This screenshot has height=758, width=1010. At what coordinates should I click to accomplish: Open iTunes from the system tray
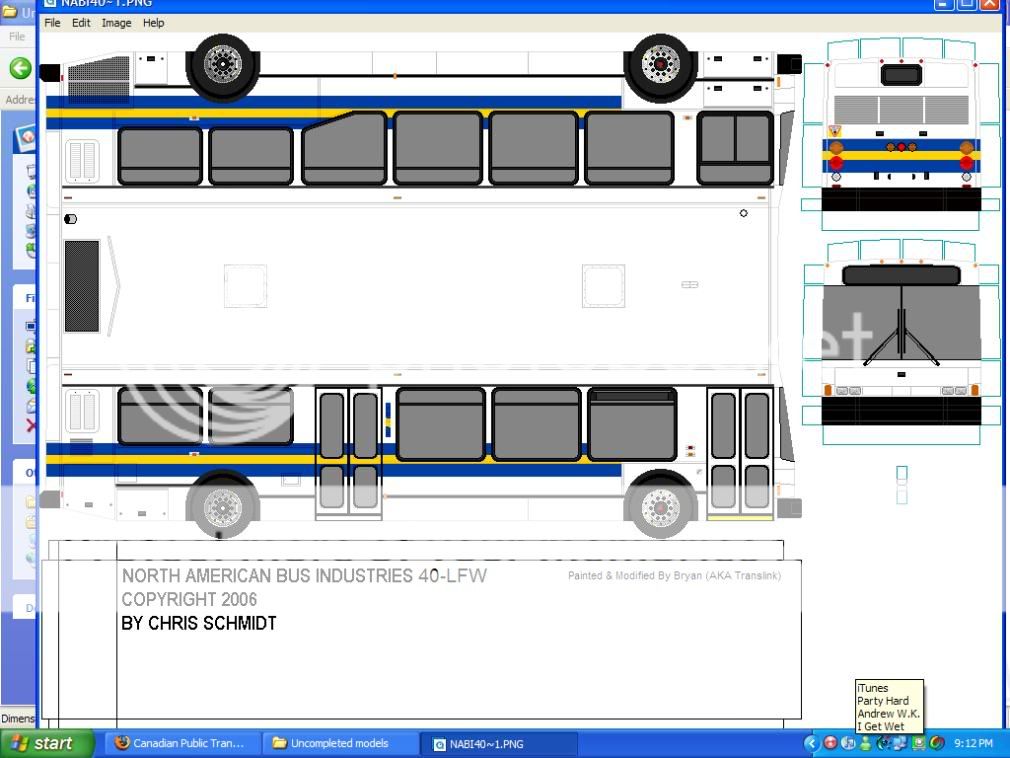pos(846,743)
